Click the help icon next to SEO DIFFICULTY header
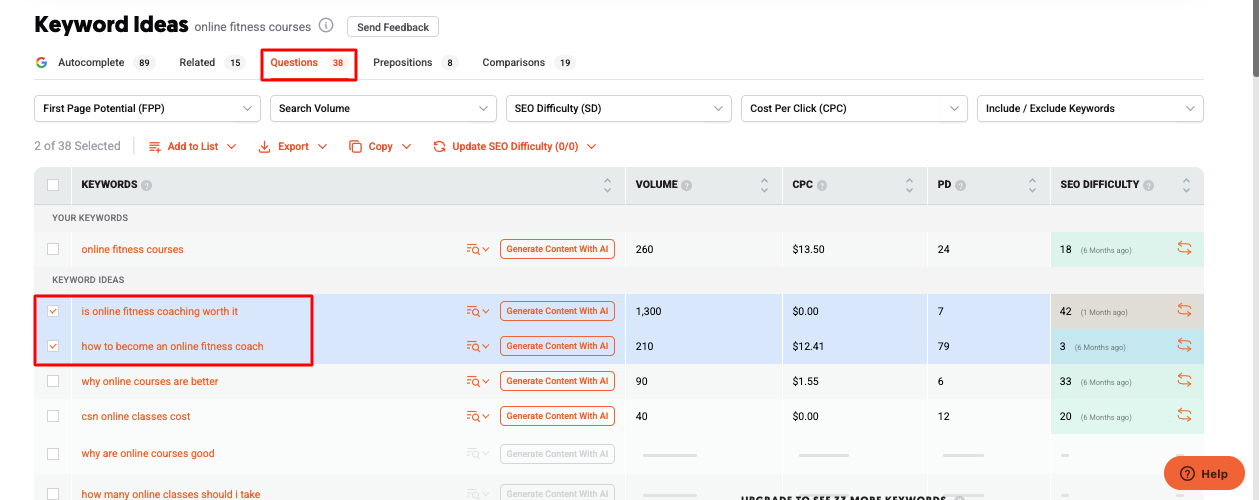The height and width of the screenshot is (500, 1259). pos(1149,185)
